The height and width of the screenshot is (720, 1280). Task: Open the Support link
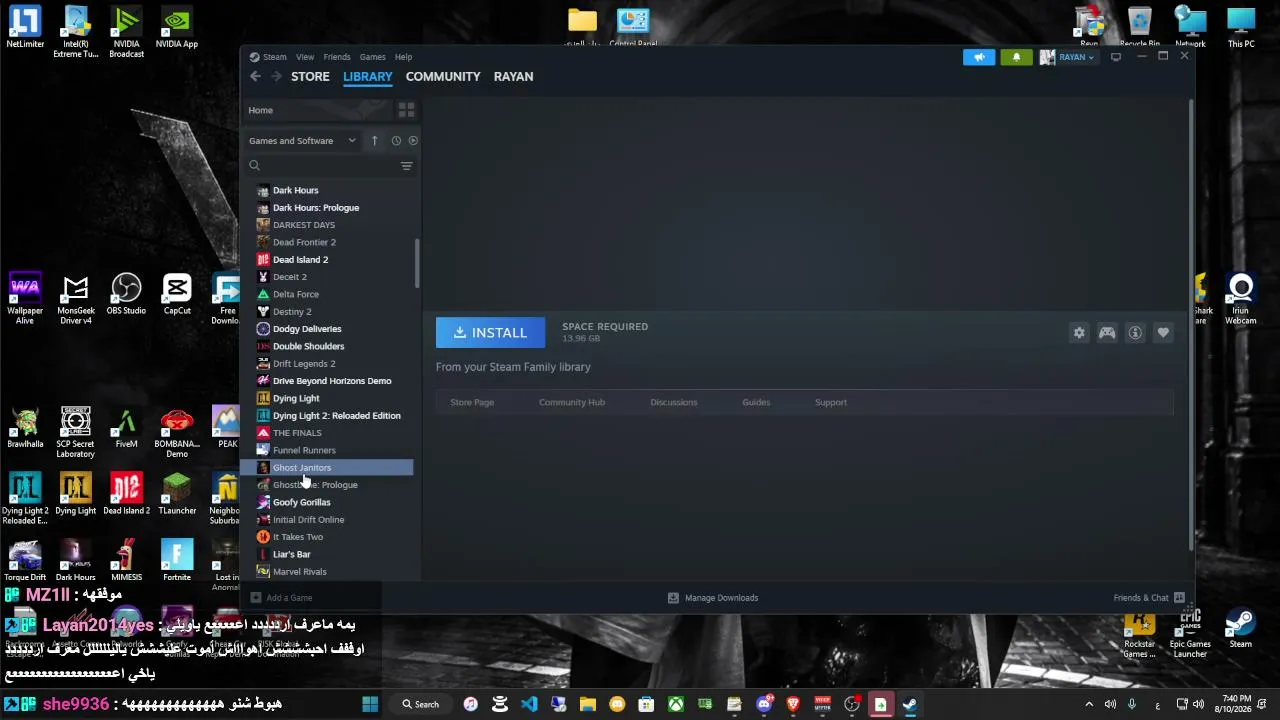(x=831, y=402)
